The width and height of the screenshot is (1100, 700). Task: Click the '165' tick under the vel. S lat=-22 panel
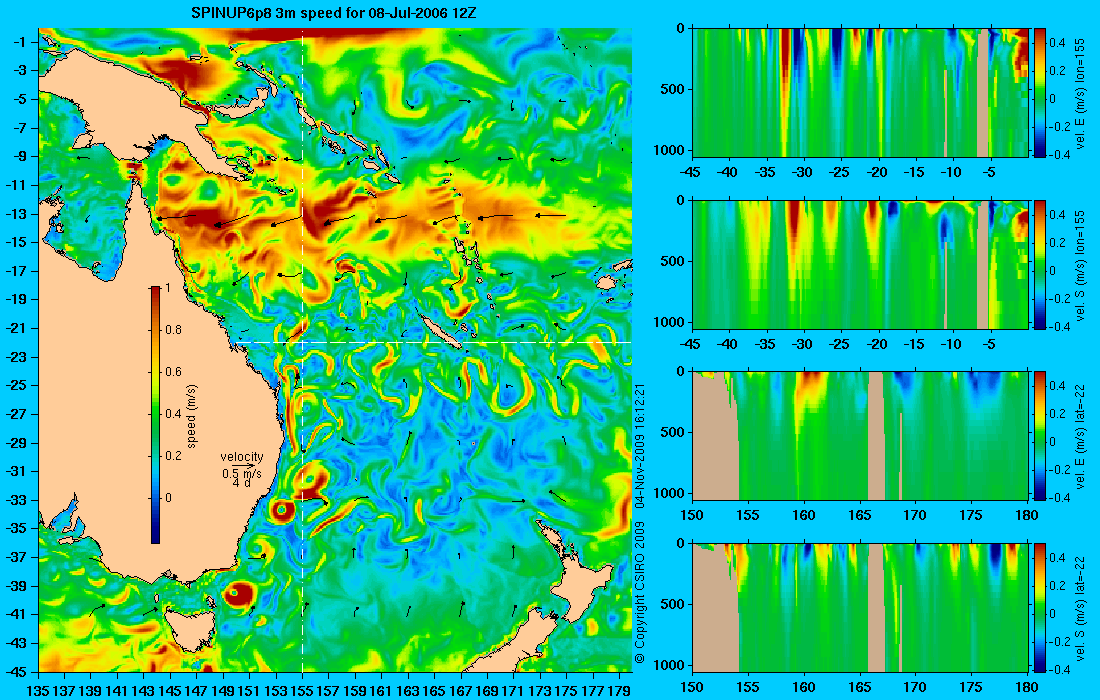(x=859, y=687)
